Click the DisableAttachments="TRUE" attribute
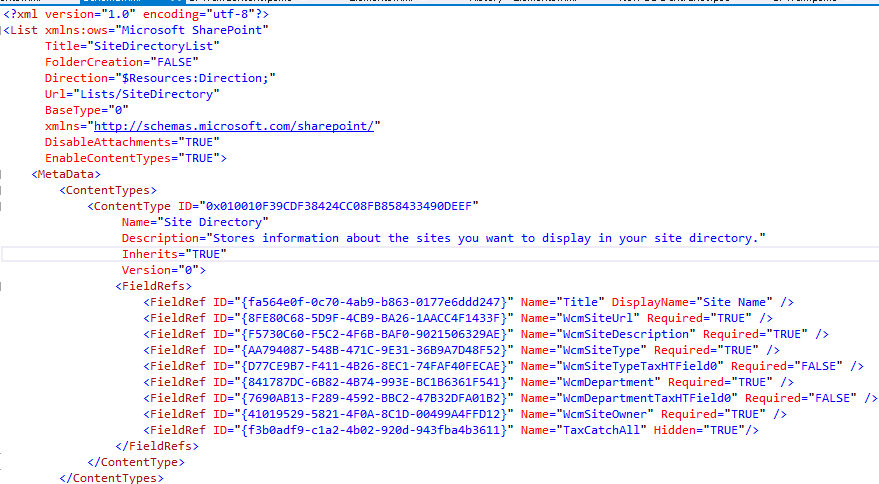The height and width of the screenshot is (484, 879). 132,142
